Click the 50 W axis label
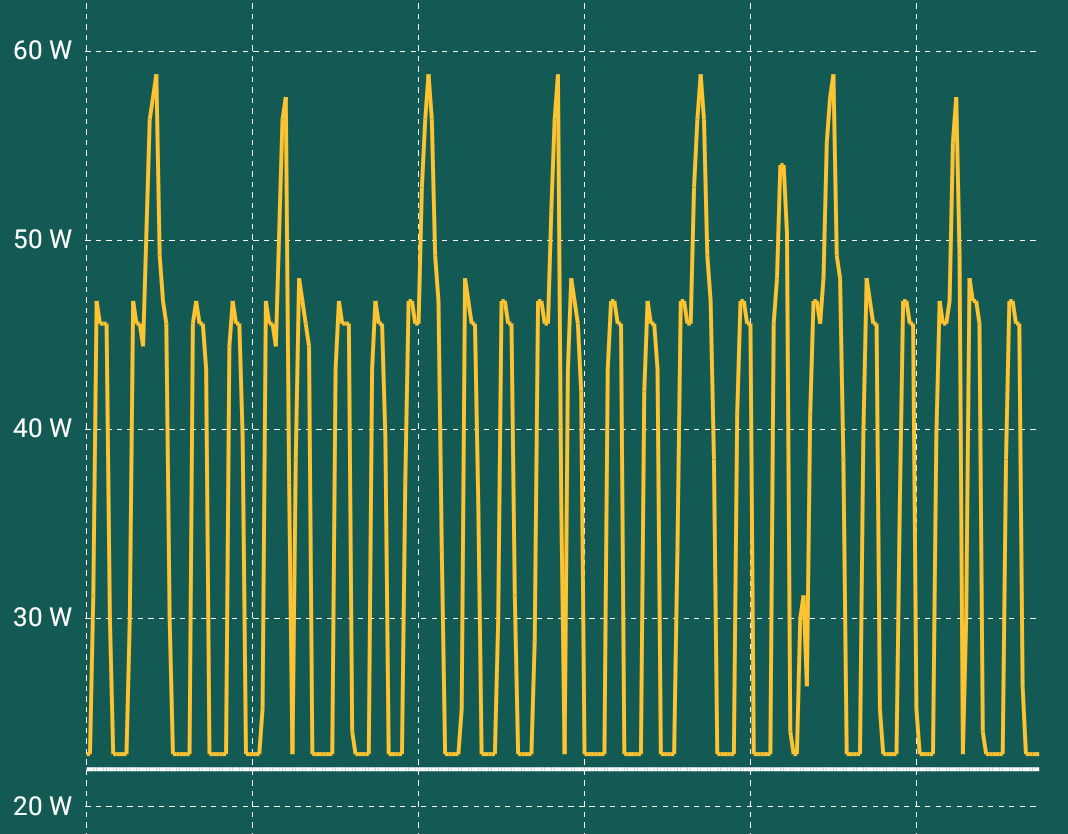 [x=42, y=239]
